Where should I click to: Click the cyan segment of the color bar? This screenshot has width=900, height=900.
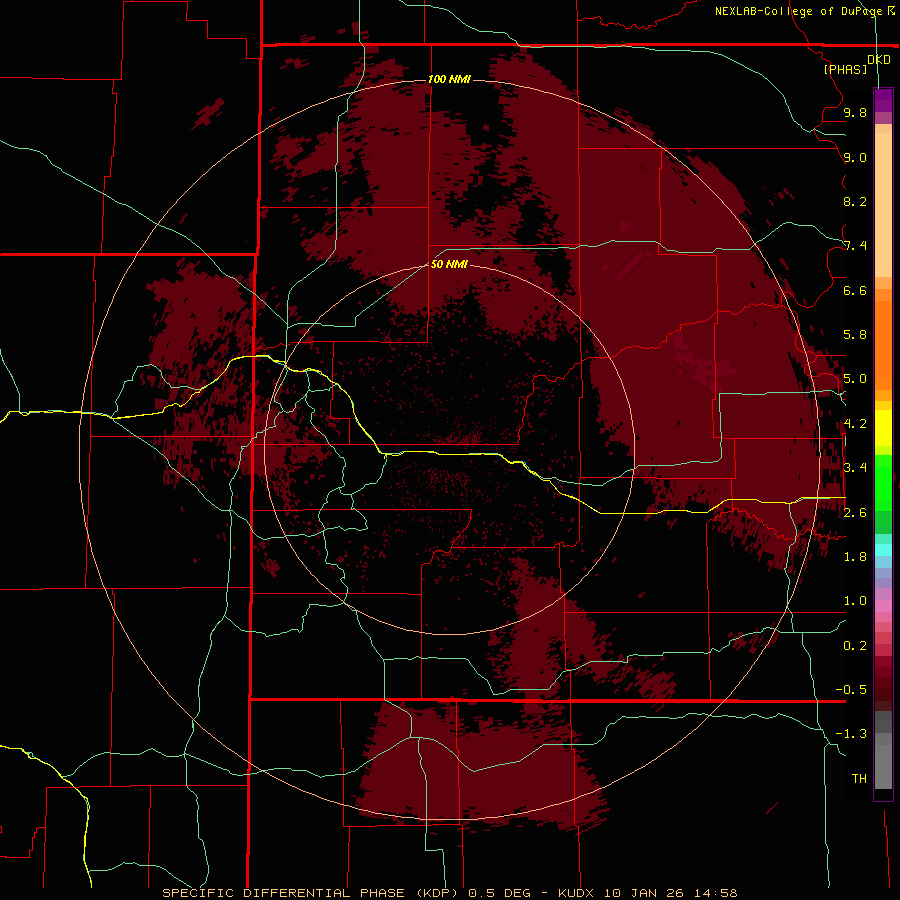883,549
